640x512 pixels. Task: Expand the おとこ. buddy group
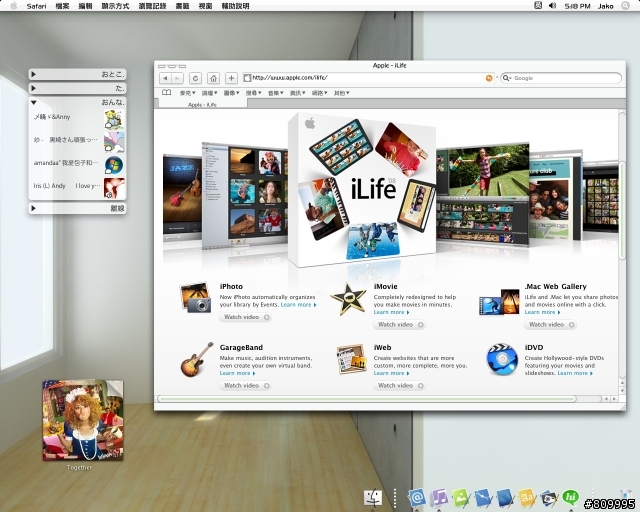pos(33,74)
